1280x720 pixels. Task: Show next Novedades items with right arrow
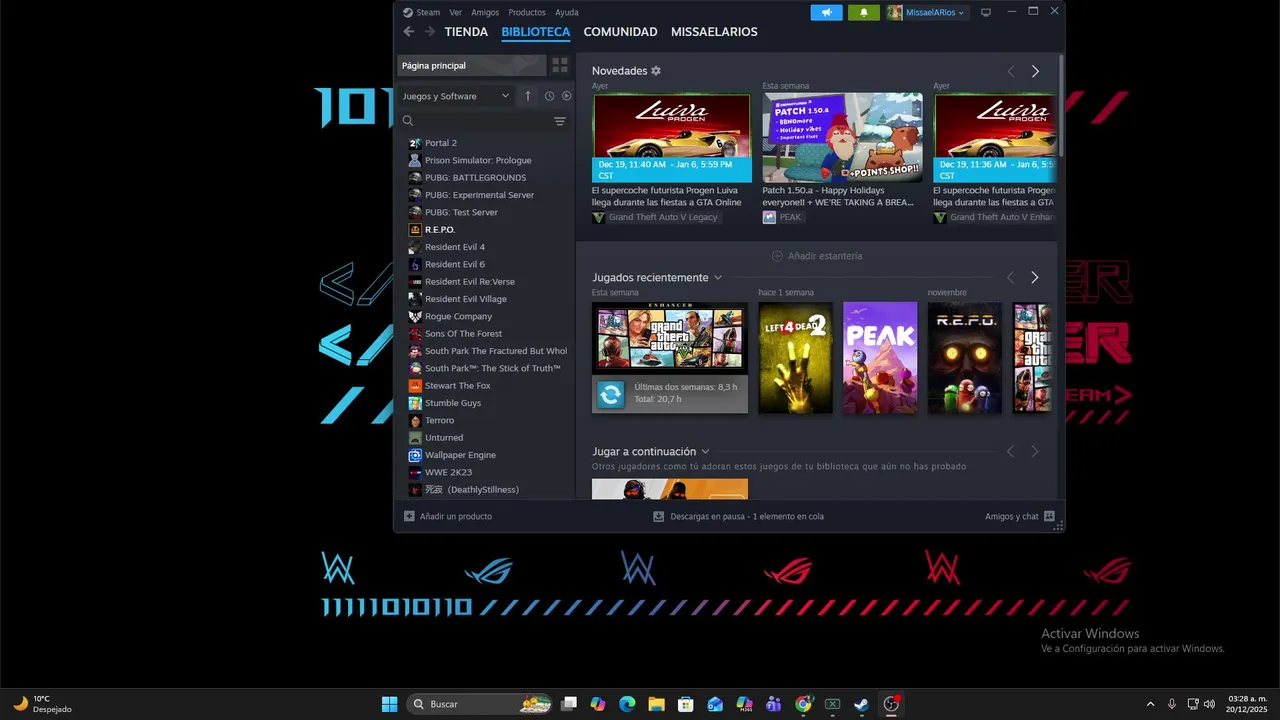coord(1035,71)
